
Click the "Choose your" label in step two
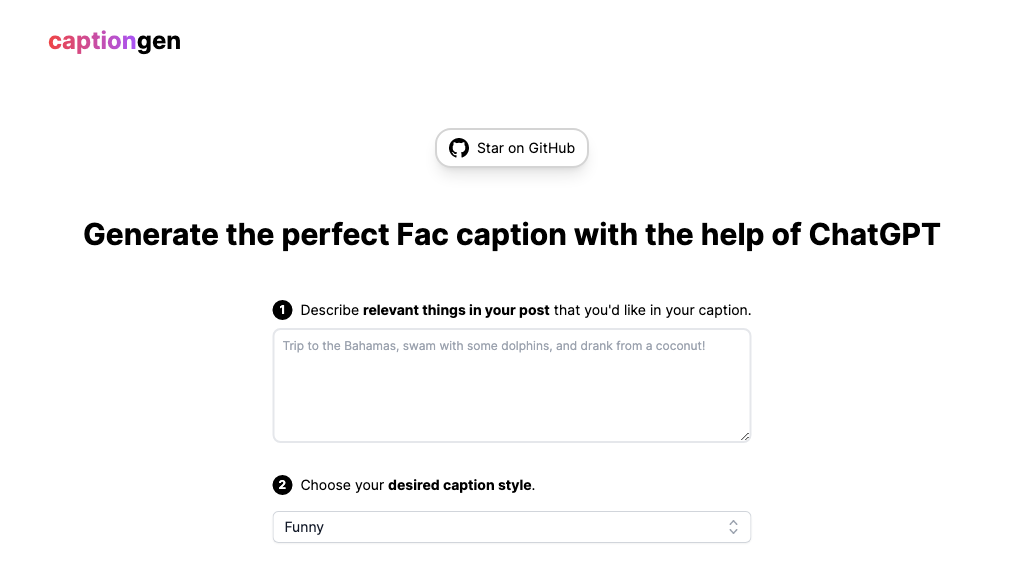click(342, 485)
